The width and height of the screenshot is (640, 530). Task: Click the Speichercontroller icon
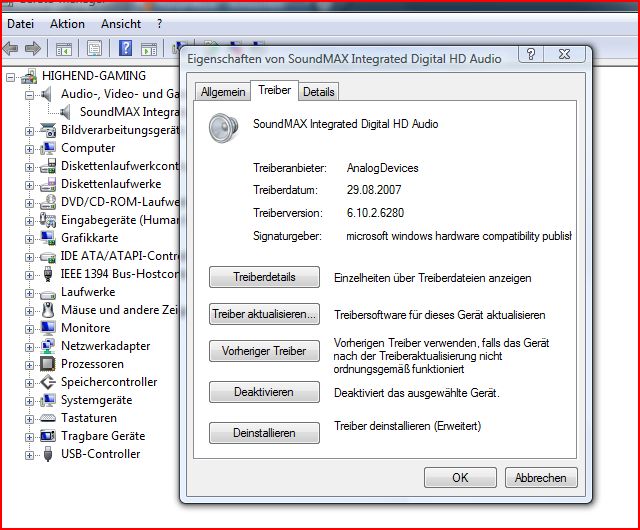point(48,382)
